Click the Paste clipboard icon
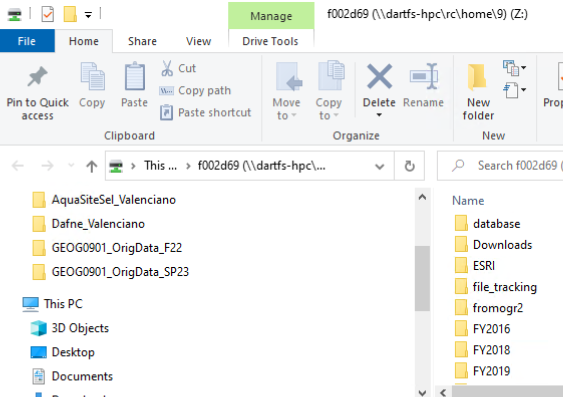 [135, 76]
